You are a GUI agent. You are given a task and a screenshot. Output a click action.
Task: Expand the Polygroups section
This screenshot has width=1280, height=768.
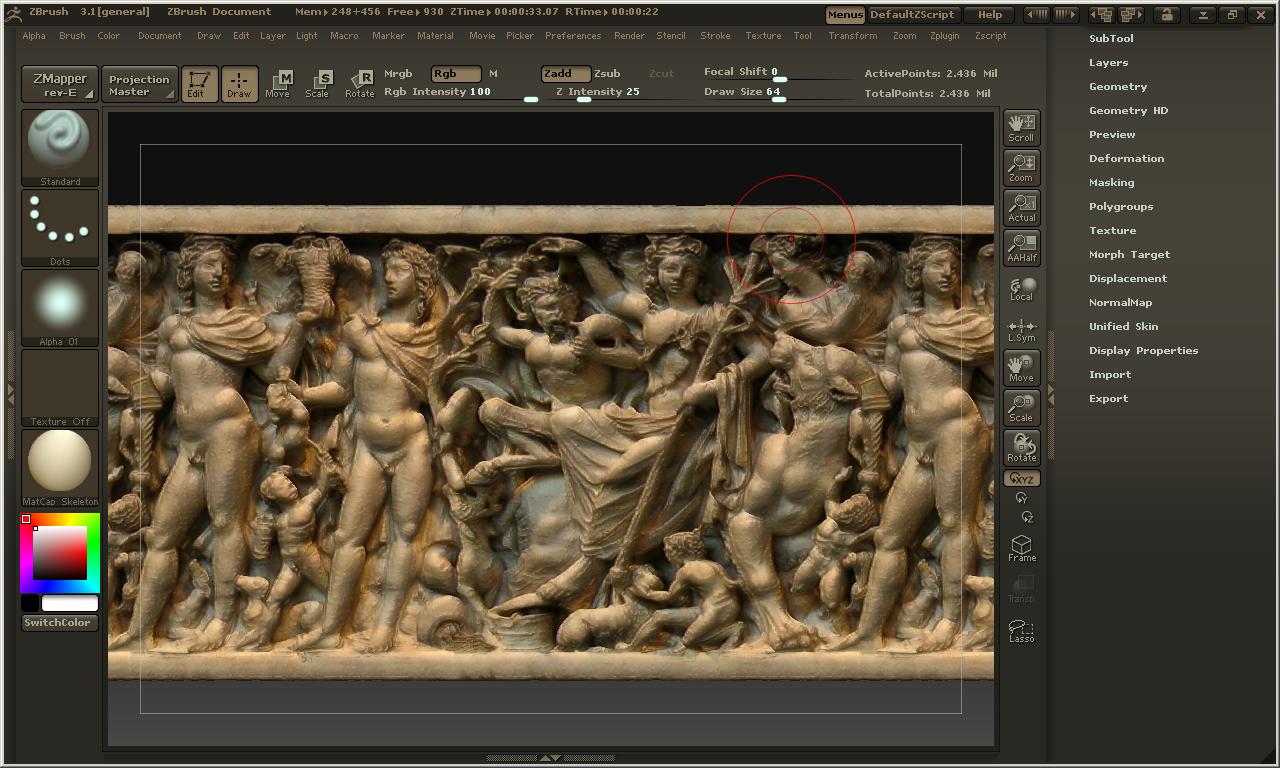point(1121,206)
